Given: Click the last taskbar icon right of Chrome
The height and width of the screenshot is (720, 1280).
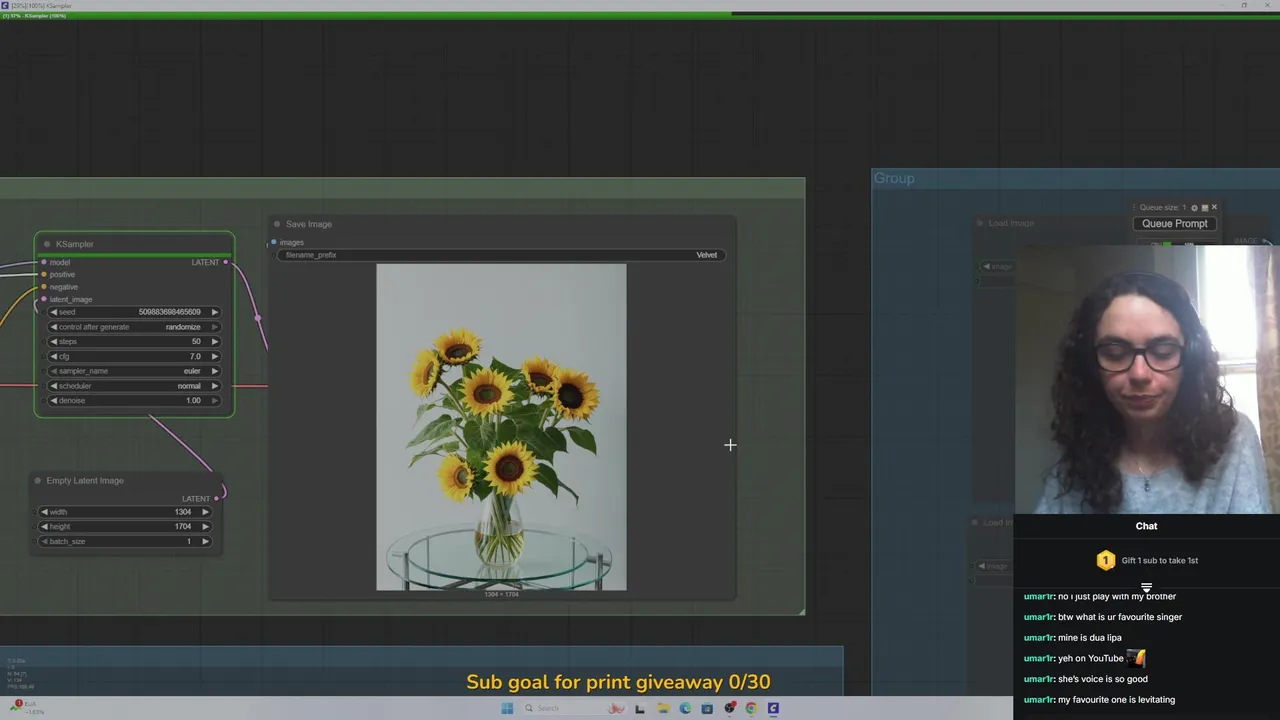Looking at the screenshot, I should 773,708.
